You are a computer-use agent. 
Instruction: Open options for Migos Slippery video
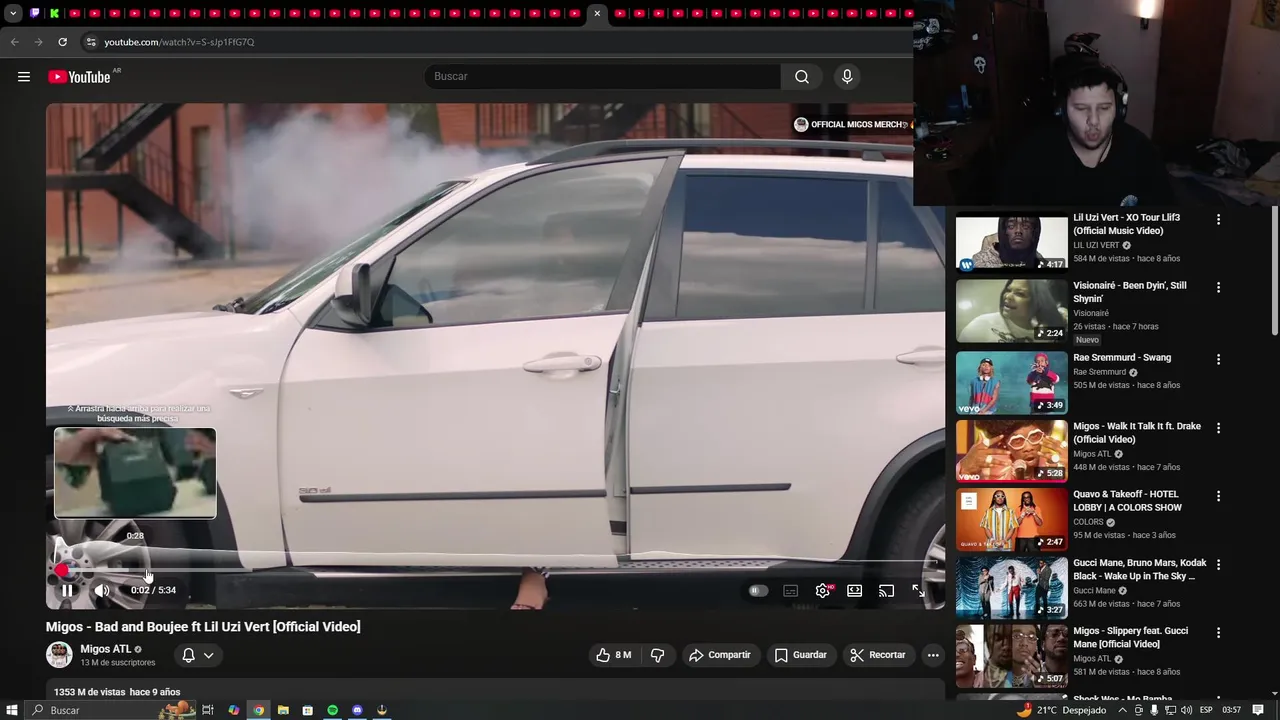1218,633
